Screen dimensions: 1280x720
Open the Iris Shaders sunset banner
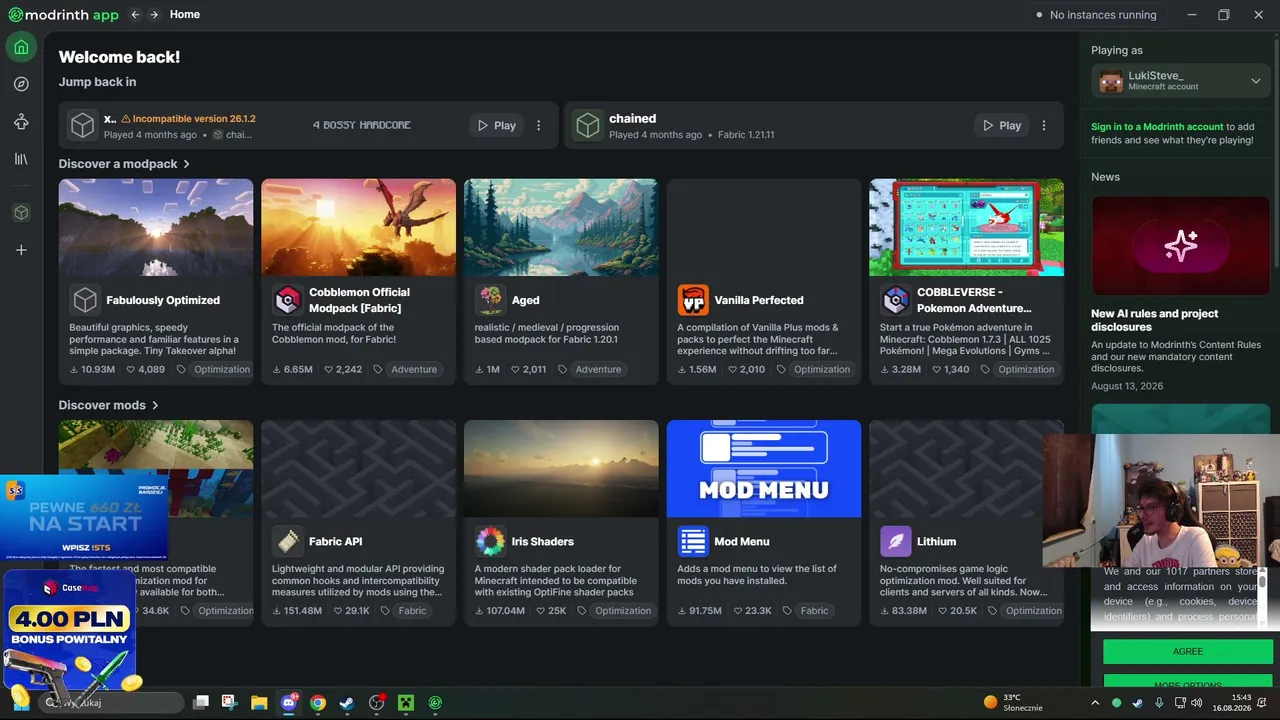tap(561, 469)
